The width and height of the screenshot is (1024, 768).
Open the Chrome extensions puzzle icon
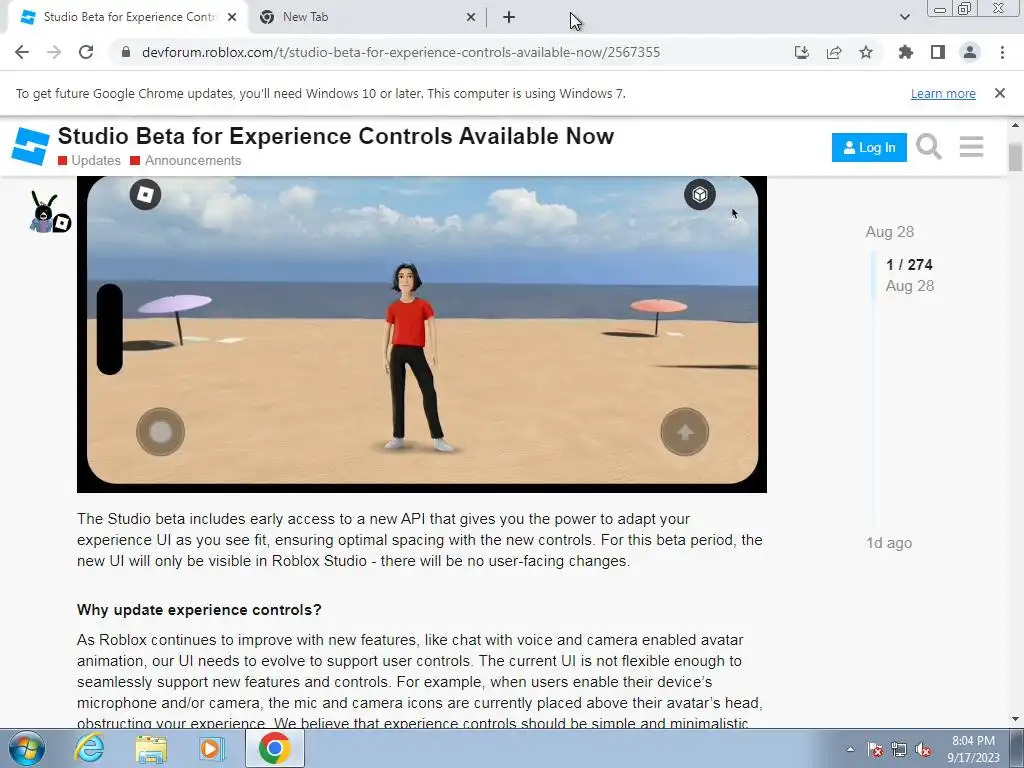pos(905,52)
